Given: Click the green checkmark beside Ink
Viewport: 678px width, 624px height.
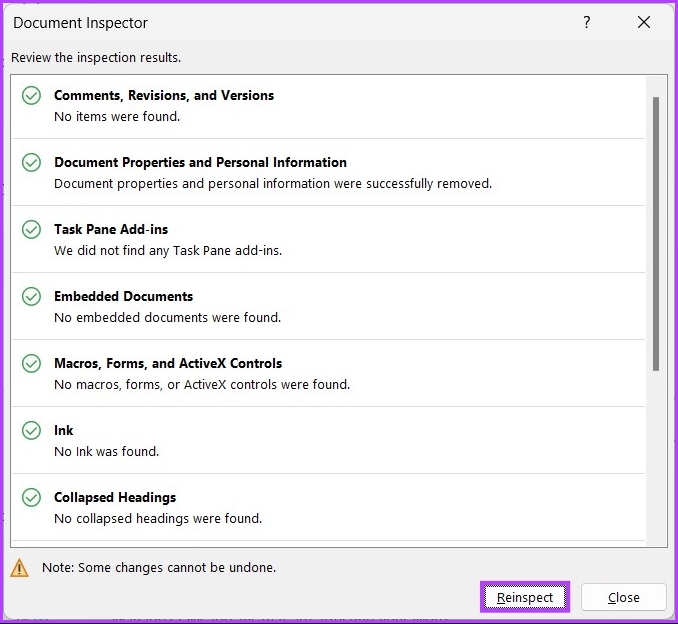Looking at the screenshot, I should [x=32, y=430].
